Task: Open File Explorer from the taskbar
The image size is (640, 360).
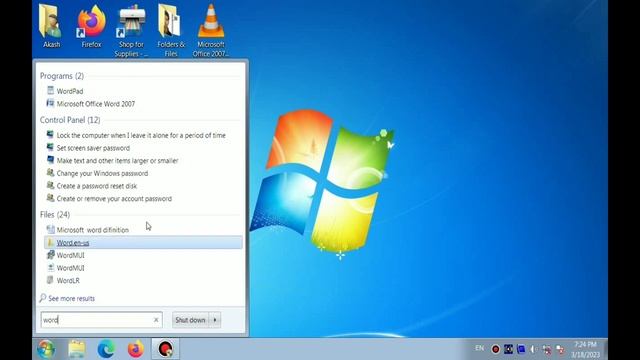Action: pos(76,349)
